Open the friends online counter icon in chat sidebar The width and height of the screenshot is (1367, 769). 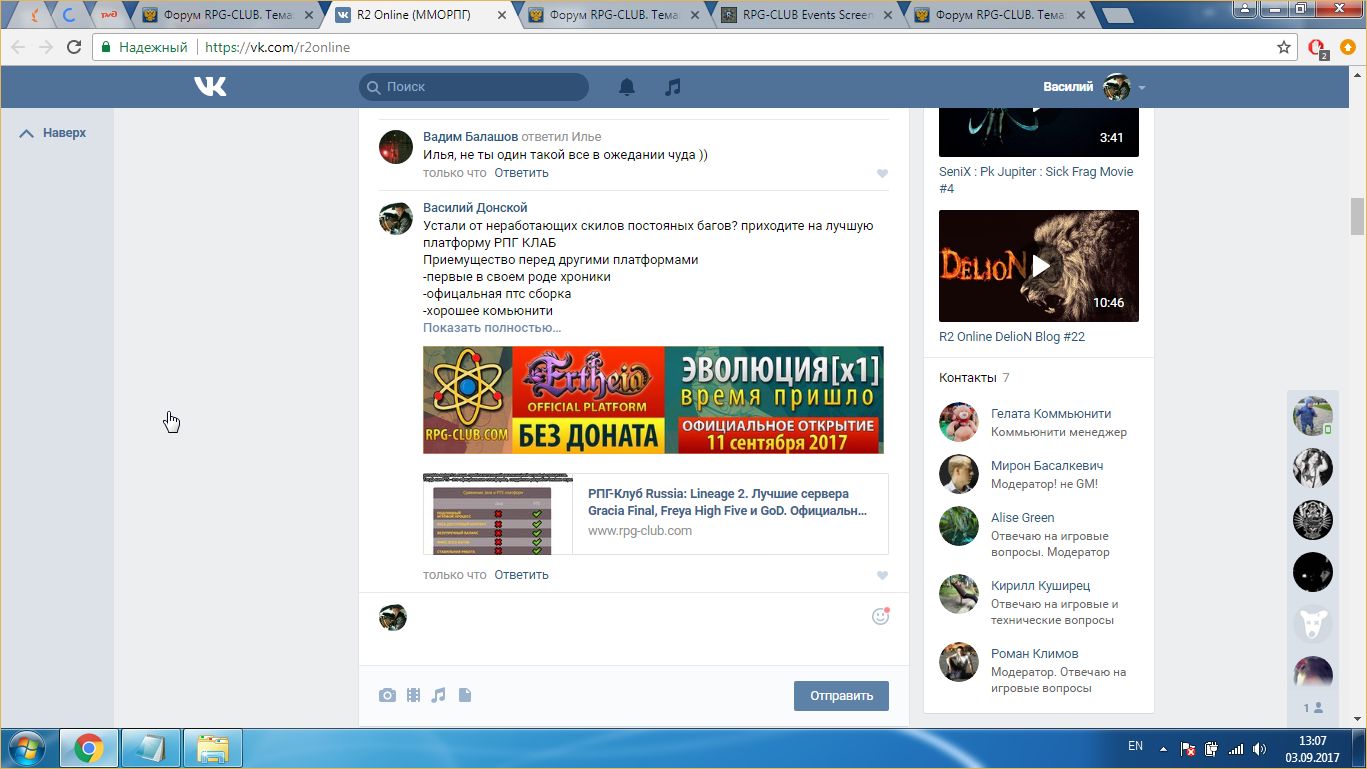click(1313, 708)
